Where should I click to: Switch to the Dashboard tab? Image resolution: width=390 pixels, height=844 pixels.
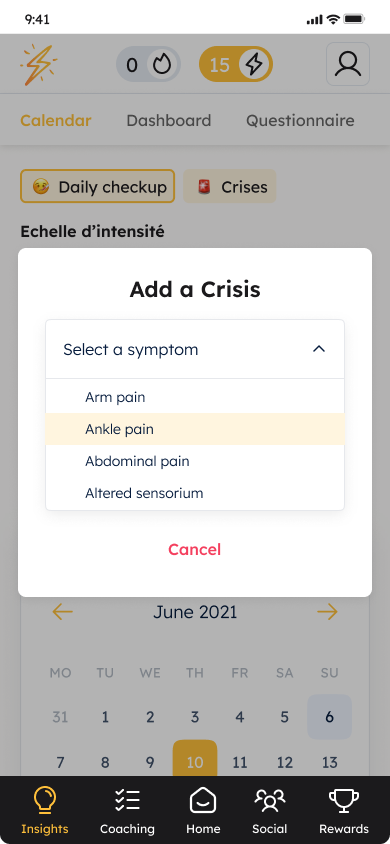(168, 120)
